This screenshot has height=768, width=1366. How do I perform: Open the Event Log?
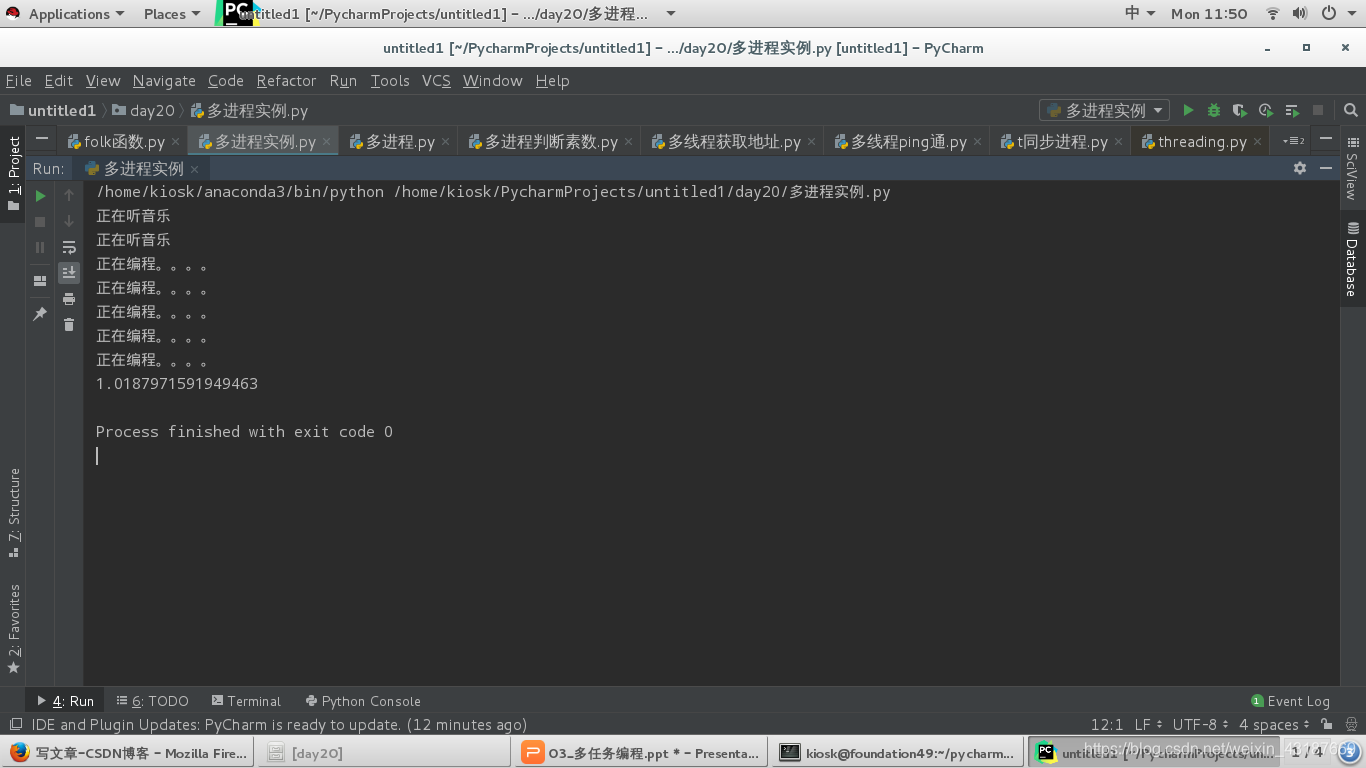click(1290, 701)
